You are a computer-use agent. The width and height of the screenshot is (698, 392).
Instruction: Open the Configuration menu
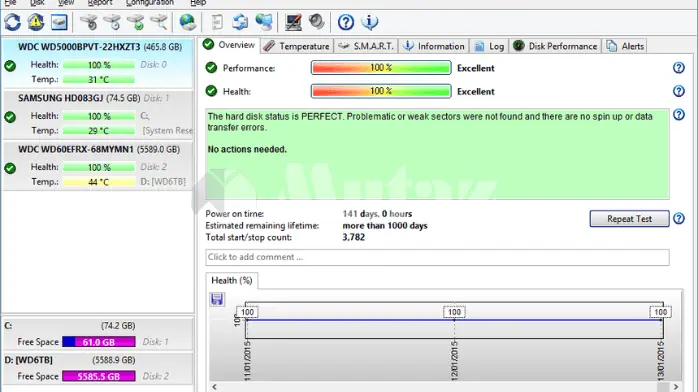click(150, 3)
